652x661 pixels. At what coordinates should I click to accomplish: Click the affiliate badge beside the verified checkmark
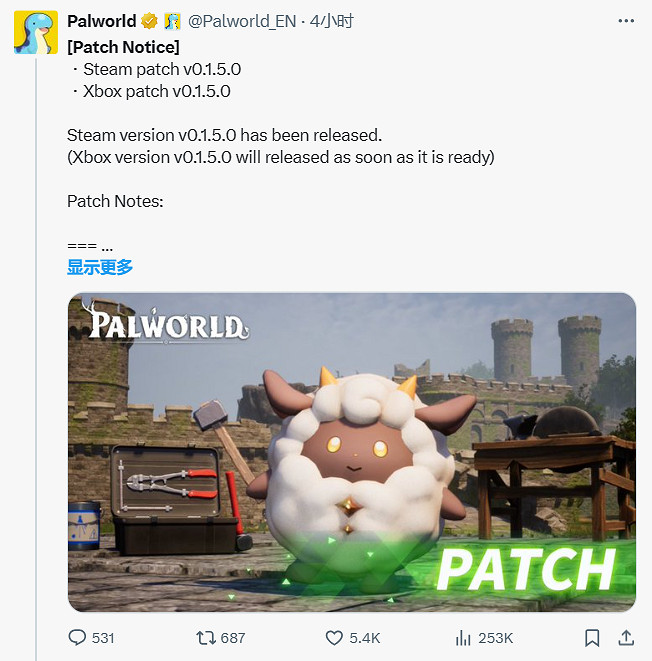tap(172, 21)
